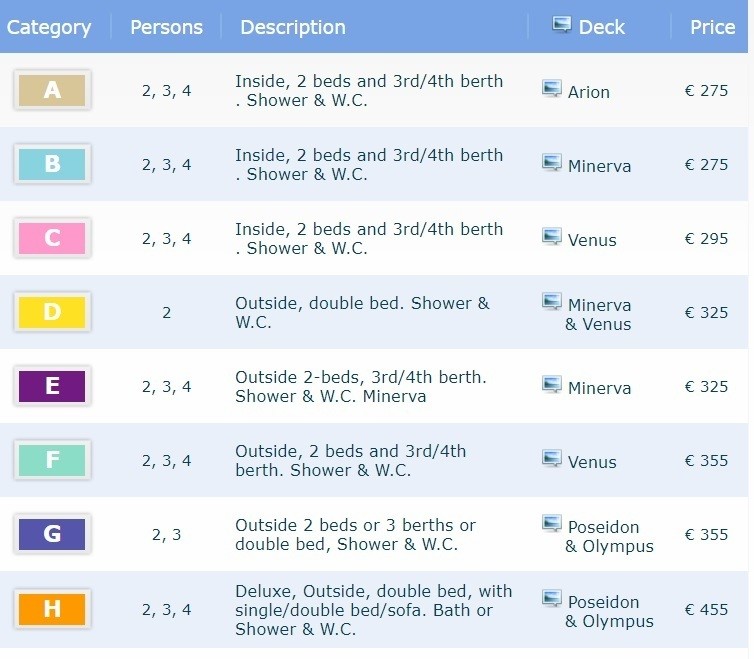754x659 pixels.
Task: View the deck icon for Minerva & Venus
Action: (552, 301)
